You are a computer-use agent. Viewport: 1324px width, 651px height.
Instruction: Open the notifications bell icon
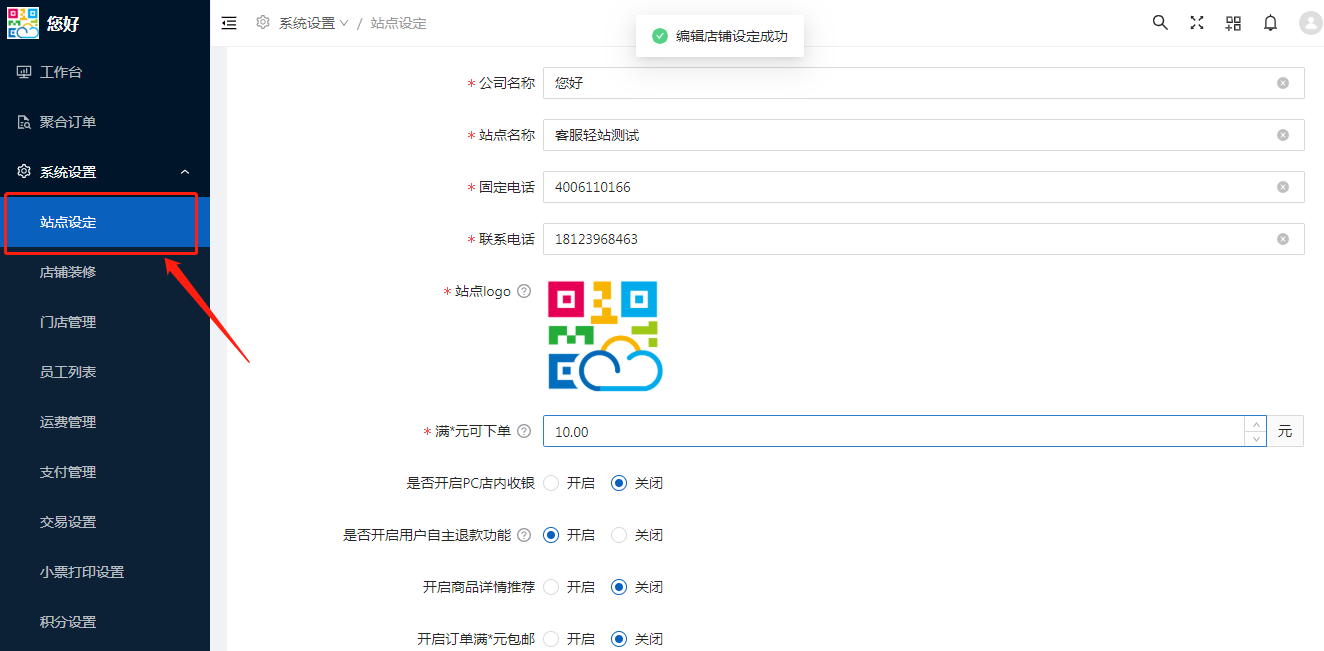point(1270,23)
